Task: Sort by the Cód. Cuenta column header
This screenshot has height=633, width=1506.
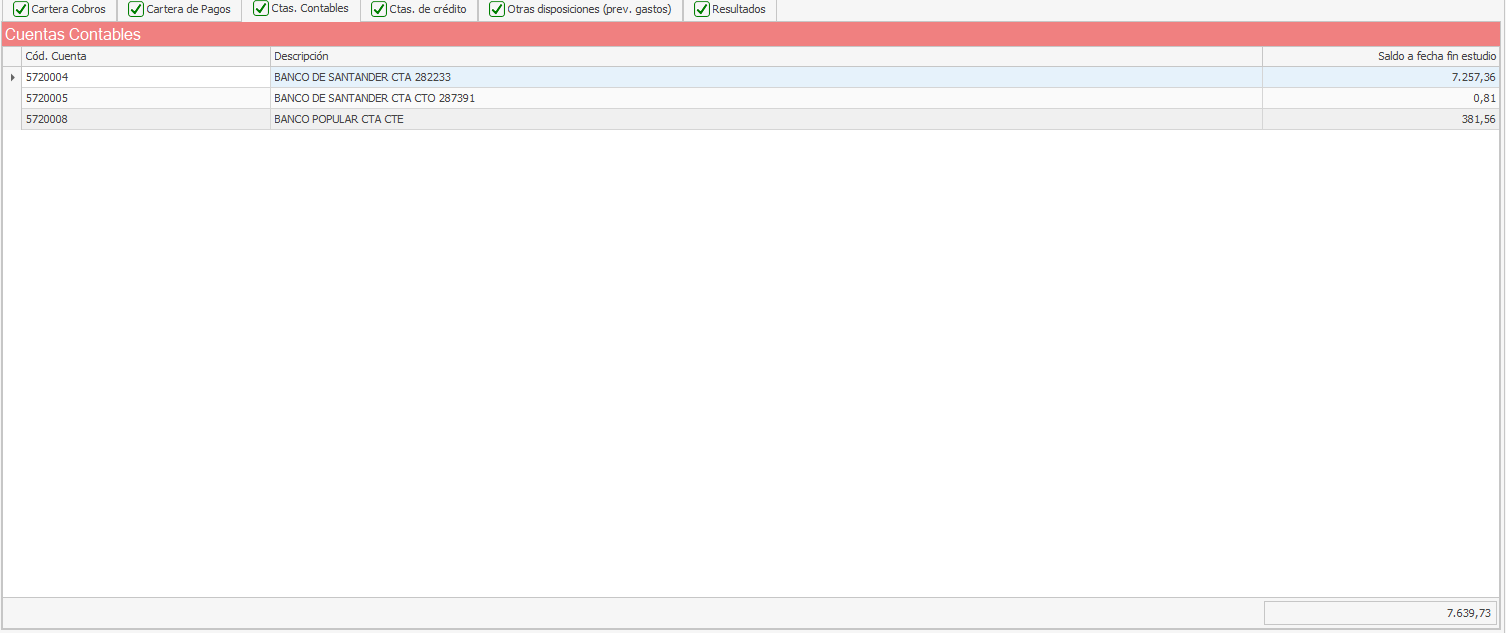Action: (x=145, y=56)
